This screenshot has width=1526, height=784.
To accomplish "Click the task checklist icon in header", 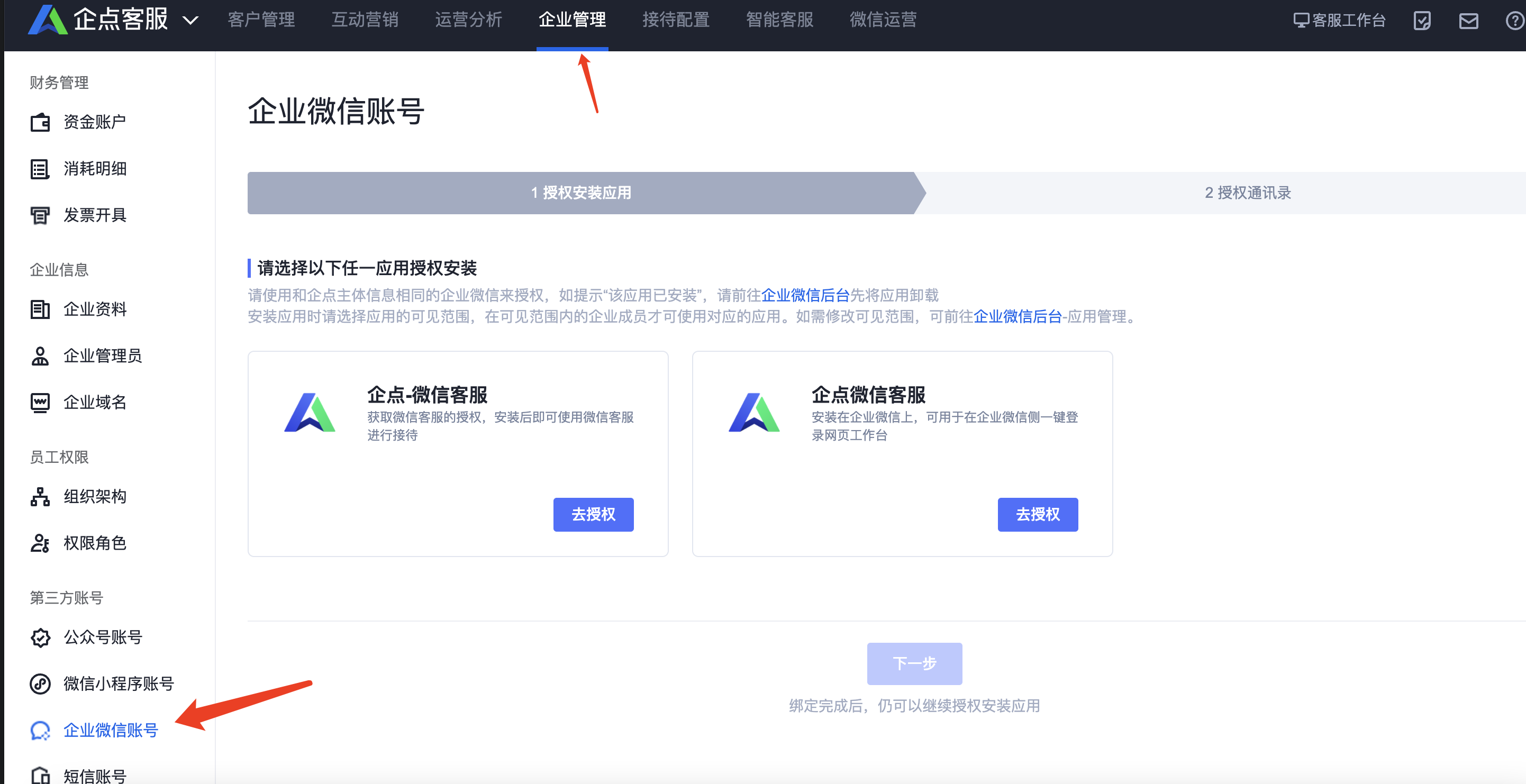I will (1422, 21).
